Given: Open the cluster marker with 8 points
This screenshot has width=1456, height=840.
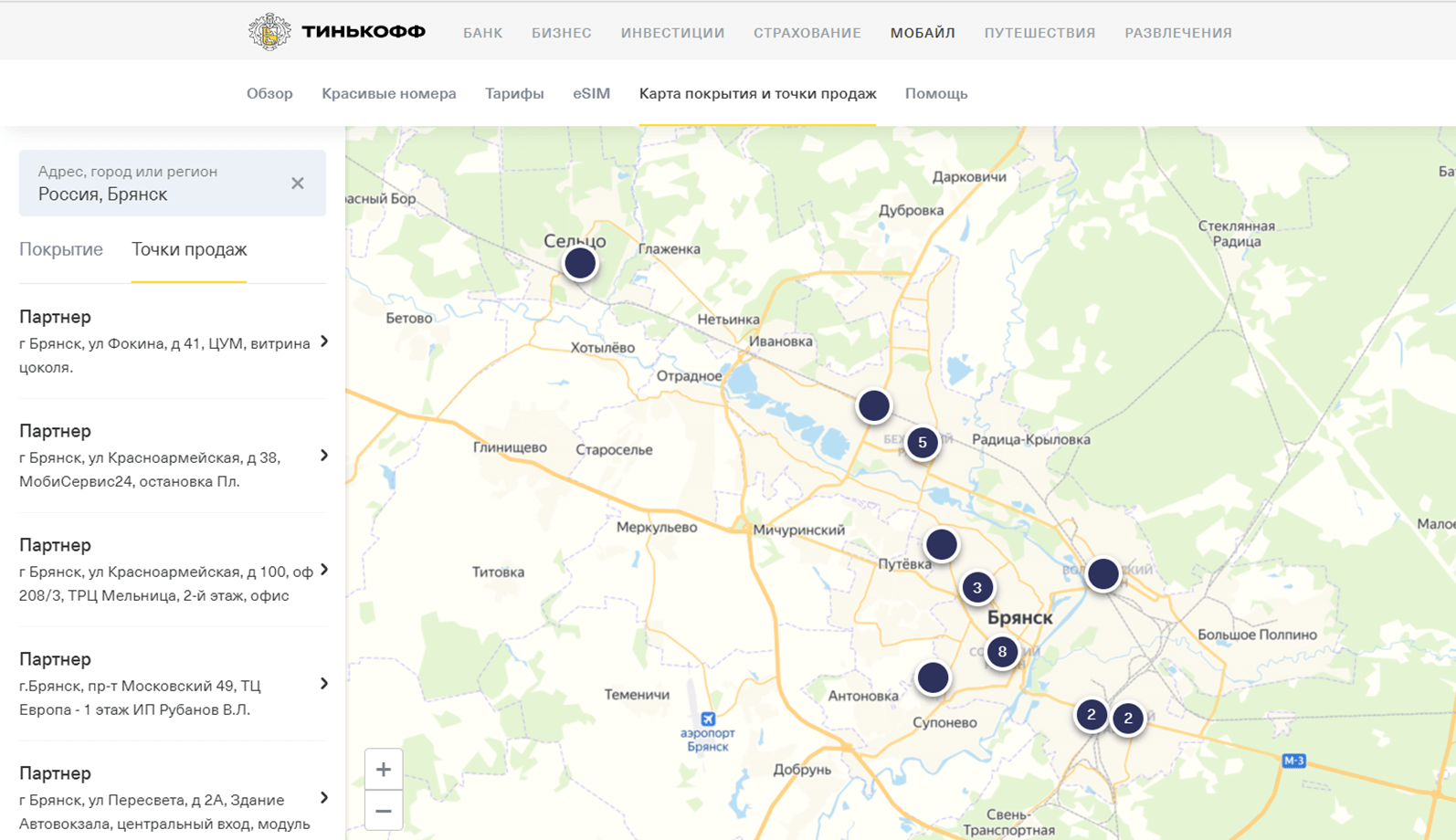Looking at the screenshot, I should (1002, 652).
